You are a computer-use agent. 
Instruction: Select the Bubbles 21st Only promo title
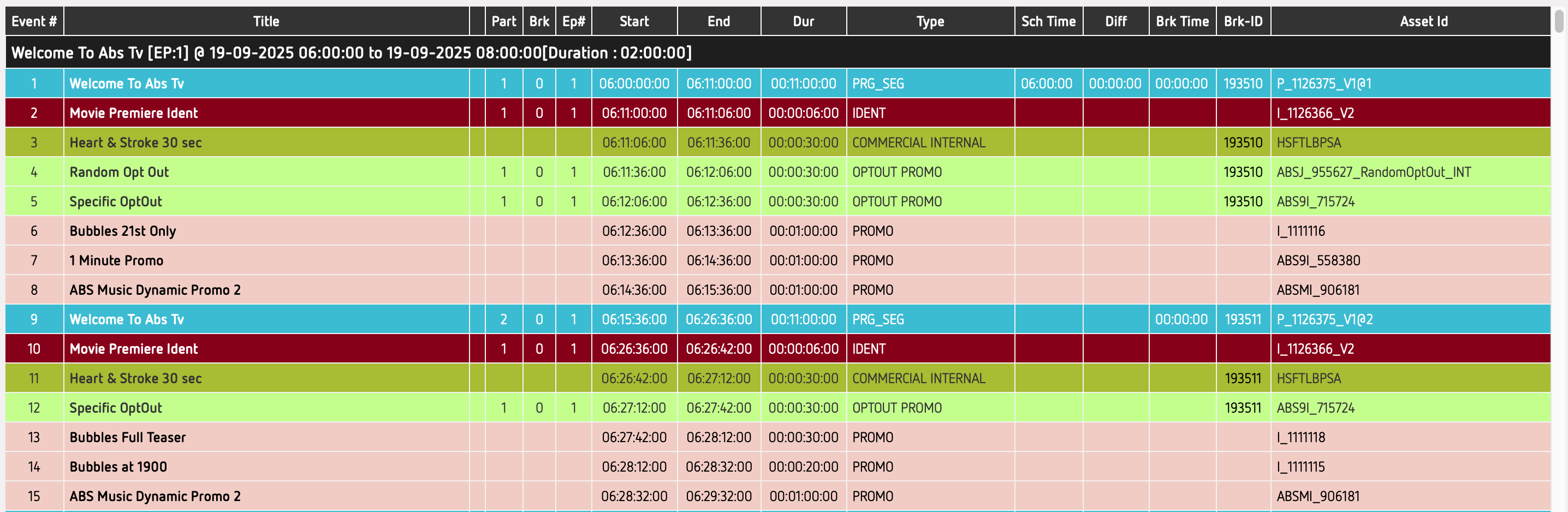click(x=123, y=231)
